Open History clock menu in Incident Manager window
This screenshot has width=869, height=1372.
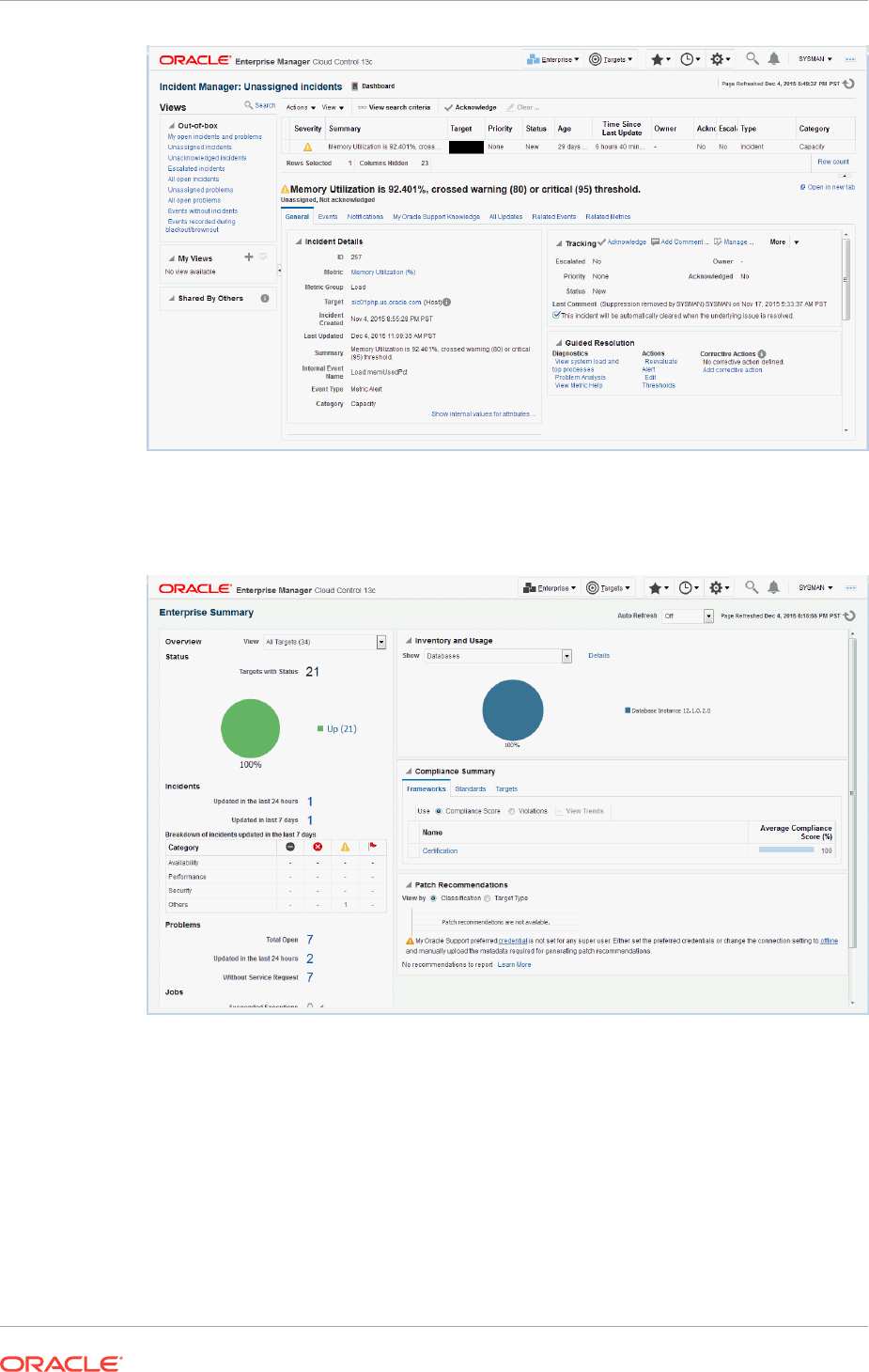(x=691, y=59)
